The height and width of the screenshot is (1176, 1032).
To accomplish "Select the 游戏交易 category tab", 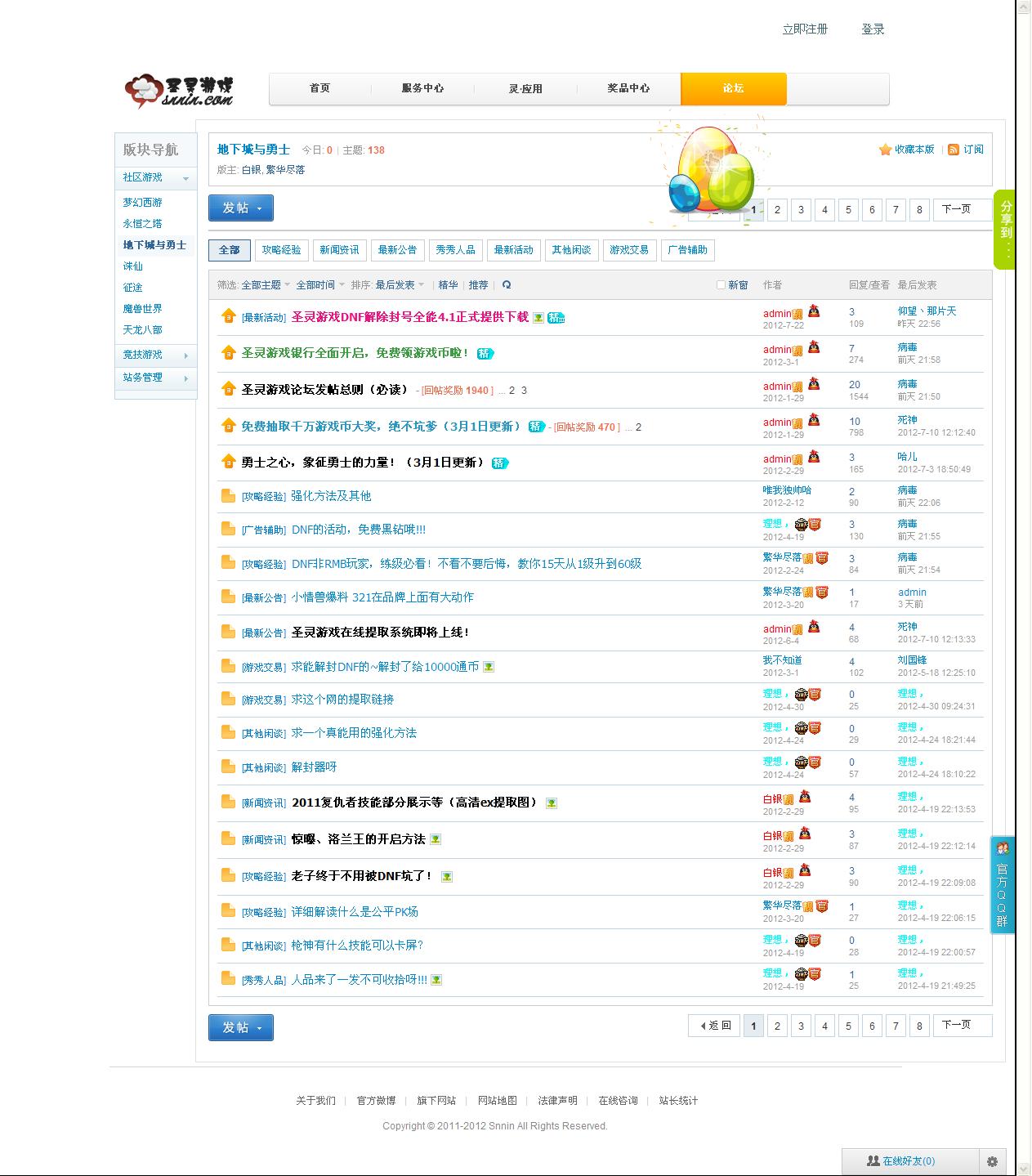I will pyautogui.click(x=629, y=250).
